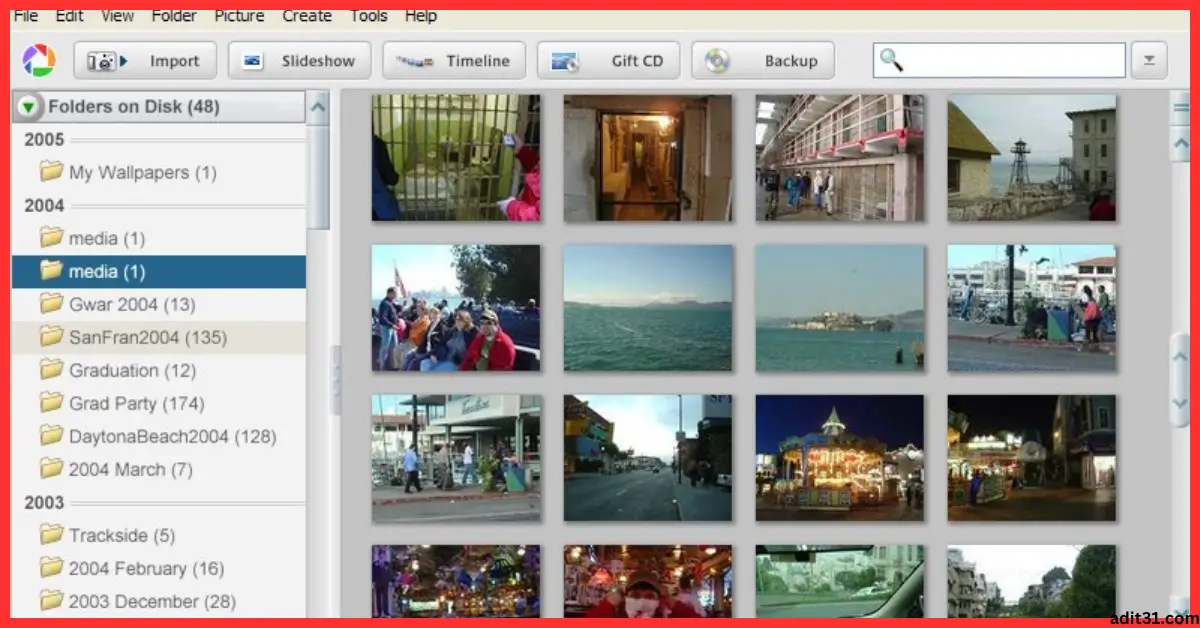Select the 2004 February (16) folder

tap(159, 568)
